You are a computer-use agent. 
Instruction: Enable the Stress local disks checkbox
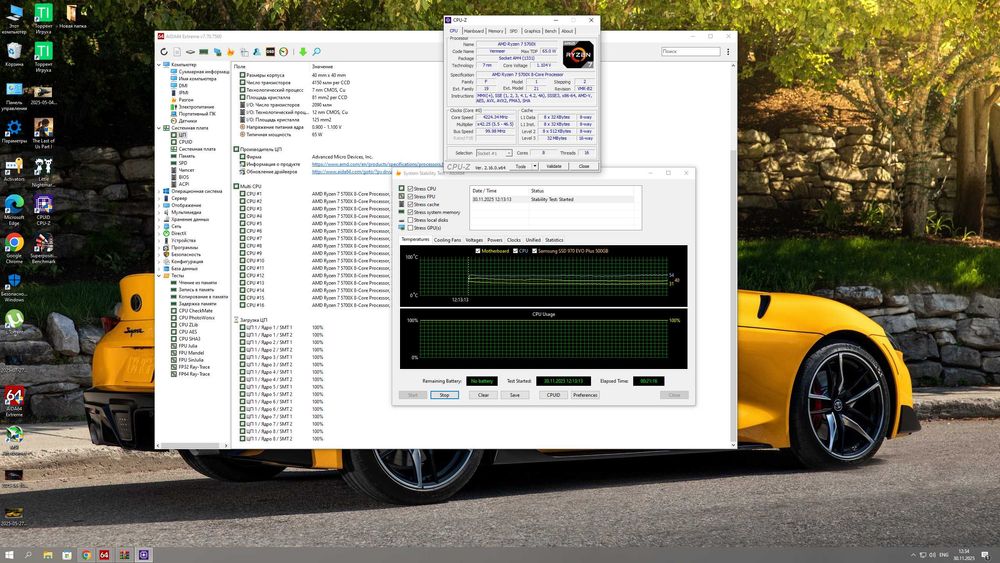(410, 220)
